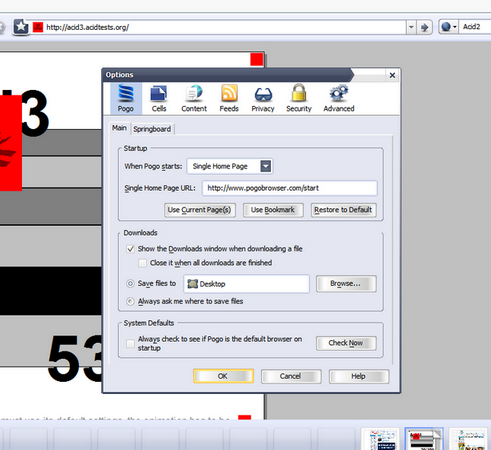Confirm the dialog with OK
This screenshot has height=450, width=491.
(x=223, y=376)
